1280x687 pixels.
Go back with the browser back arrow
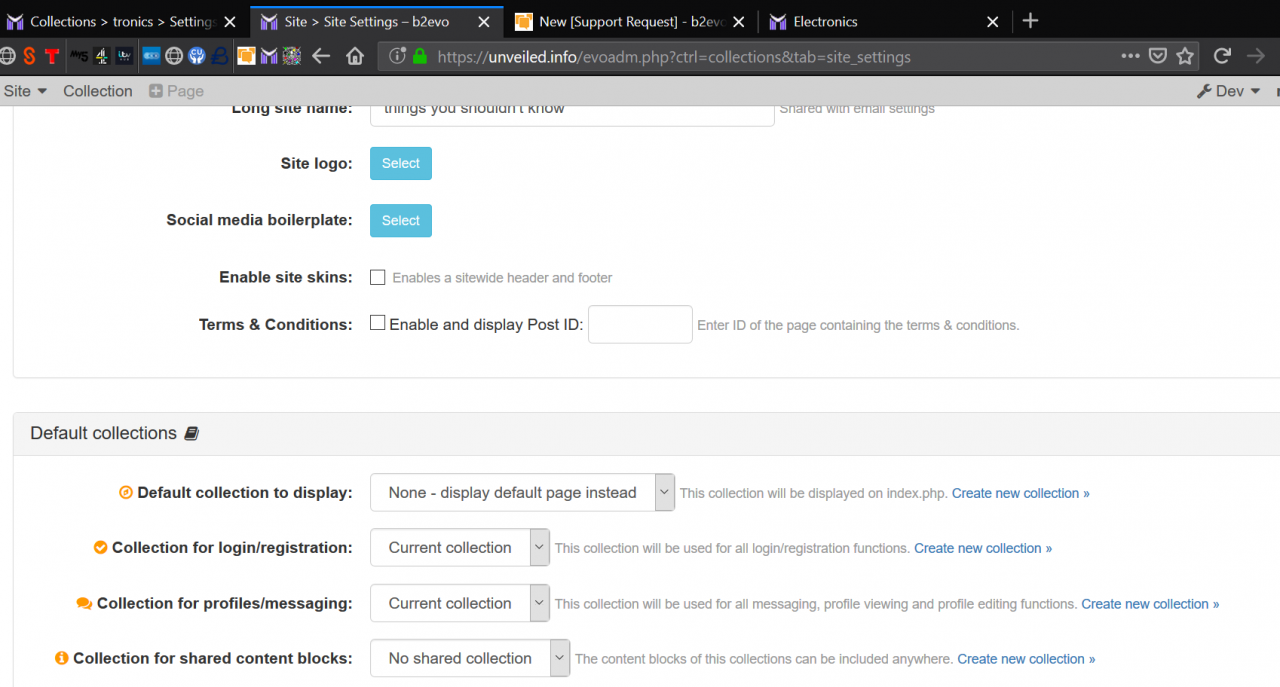[321, 56]
